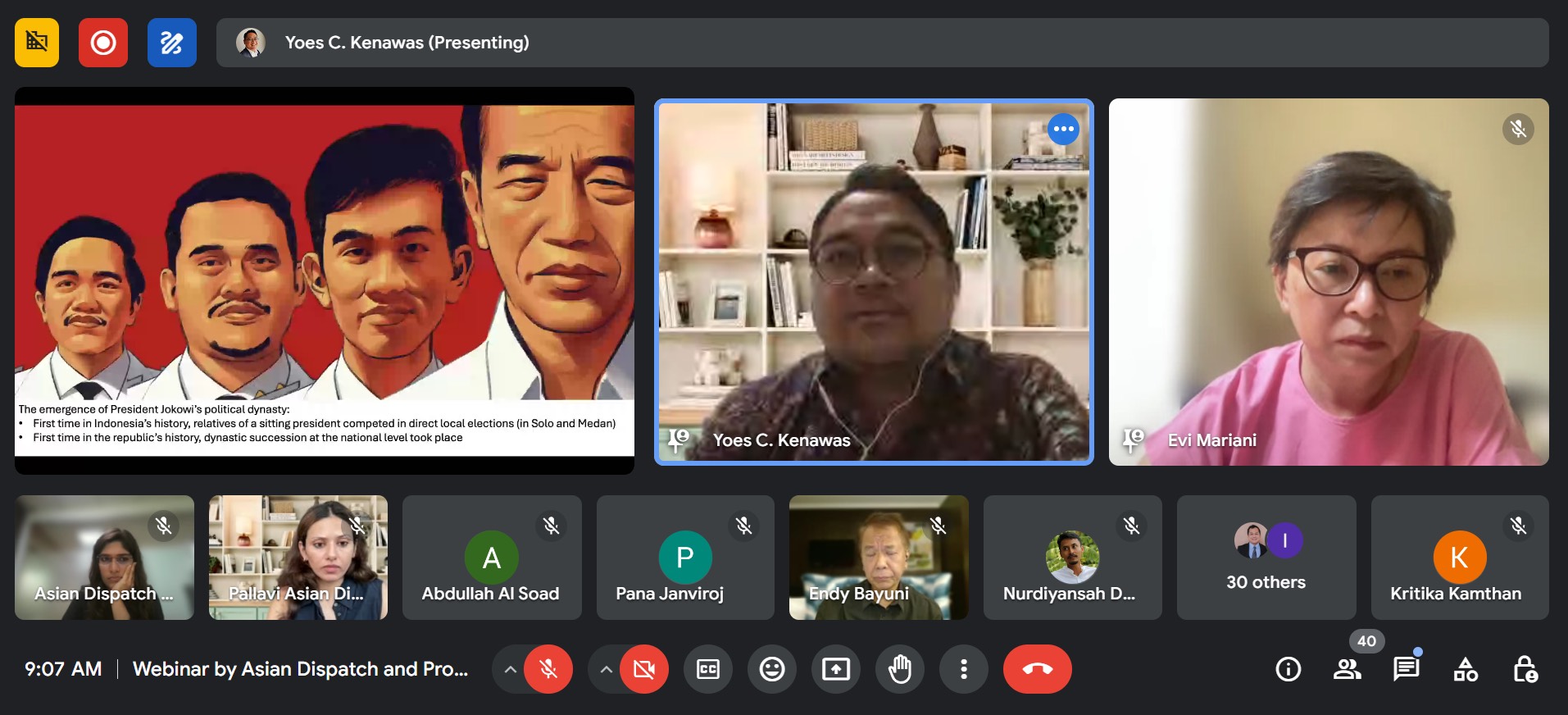Click muted mic icon on Nurdiyansah tile
Screen dimensions: 1568x715
pyautogui.click(x=1131, y=526)
